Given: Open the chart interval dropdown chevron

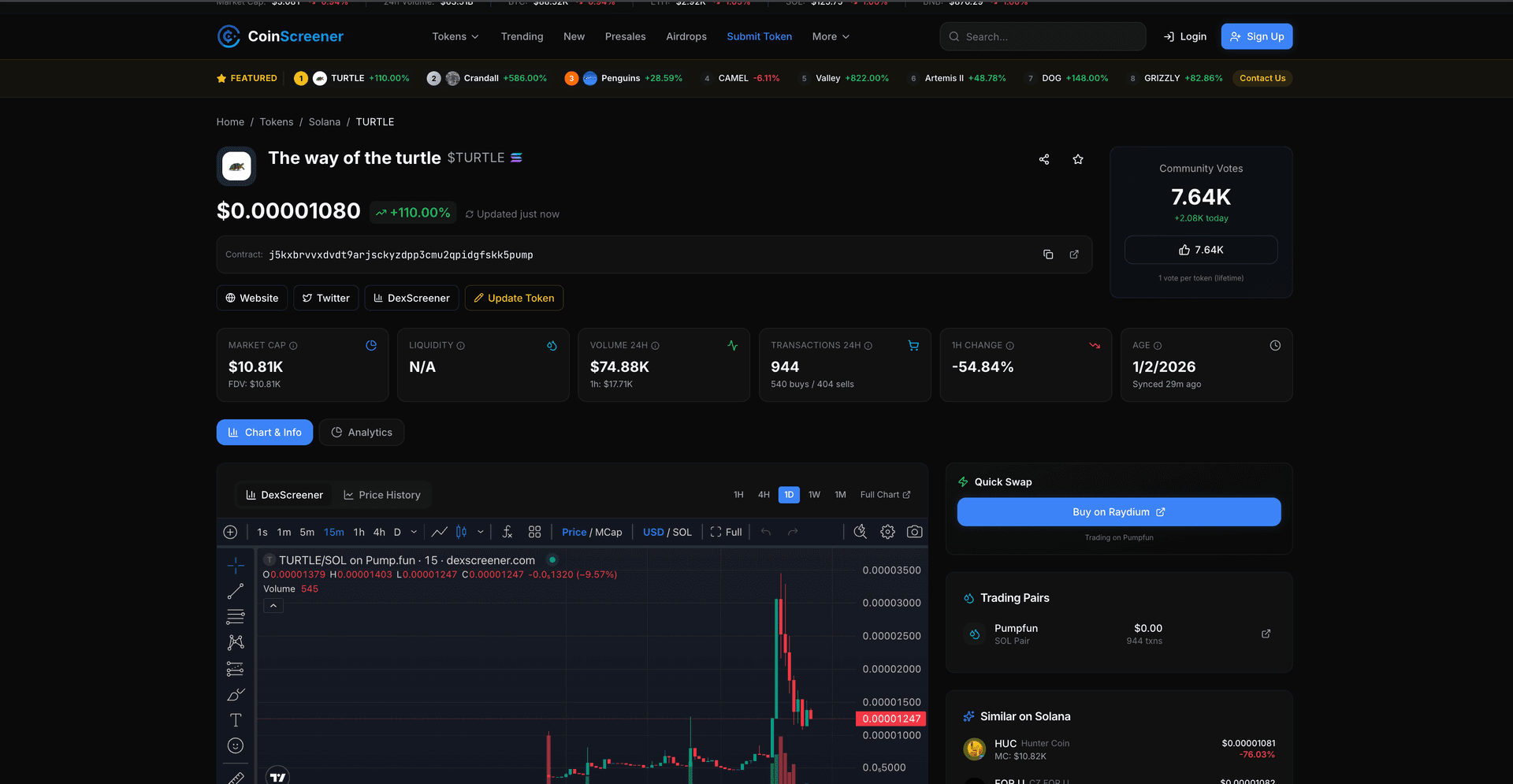Looking at the screenshot, I should click(414, 532).
